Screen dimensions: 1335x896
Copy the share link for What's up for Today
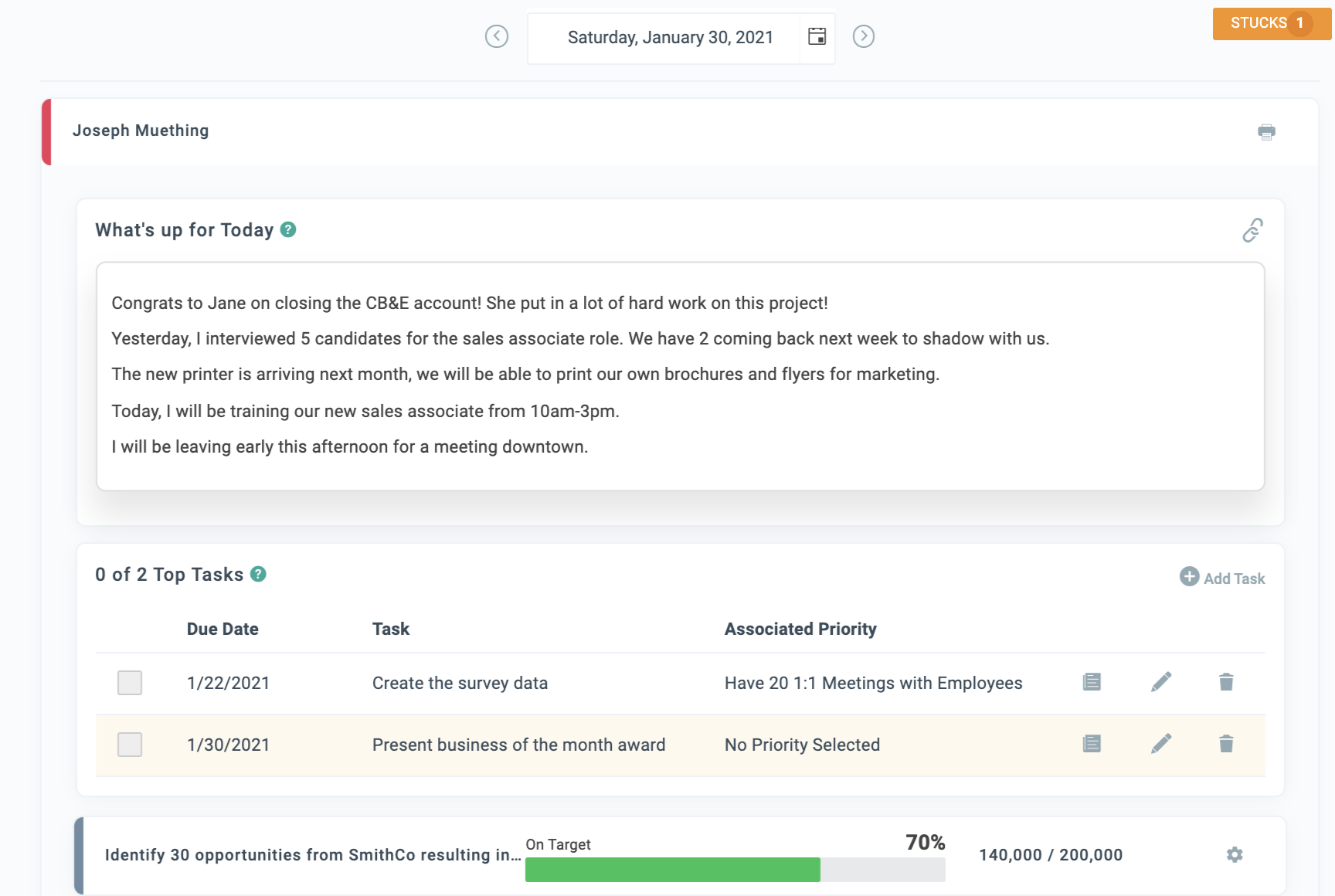[x=1253, y=229]
